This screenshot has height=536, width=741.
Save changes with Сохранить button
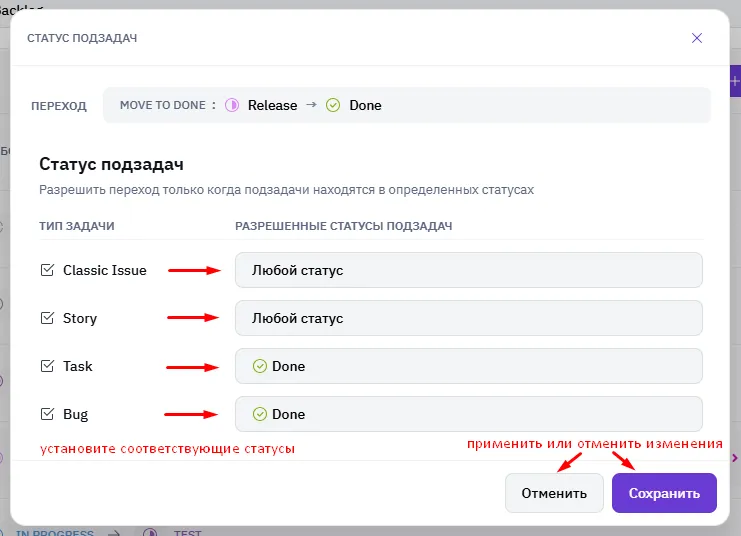coord(664,493)
